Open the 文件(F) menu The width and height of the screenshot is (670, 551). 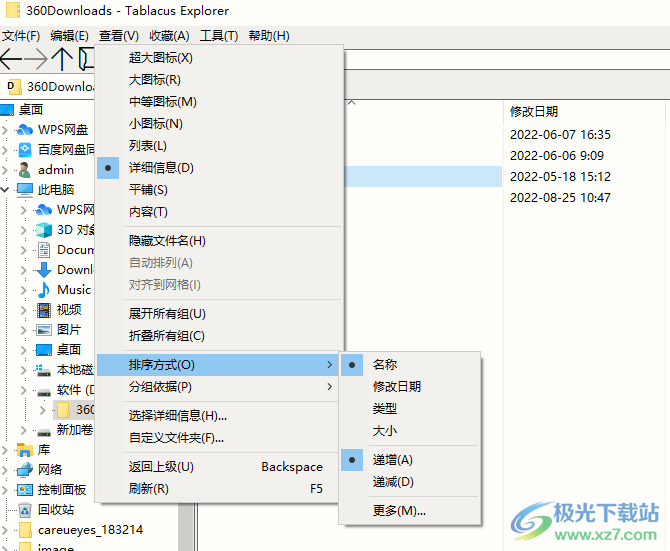point(21,36)
